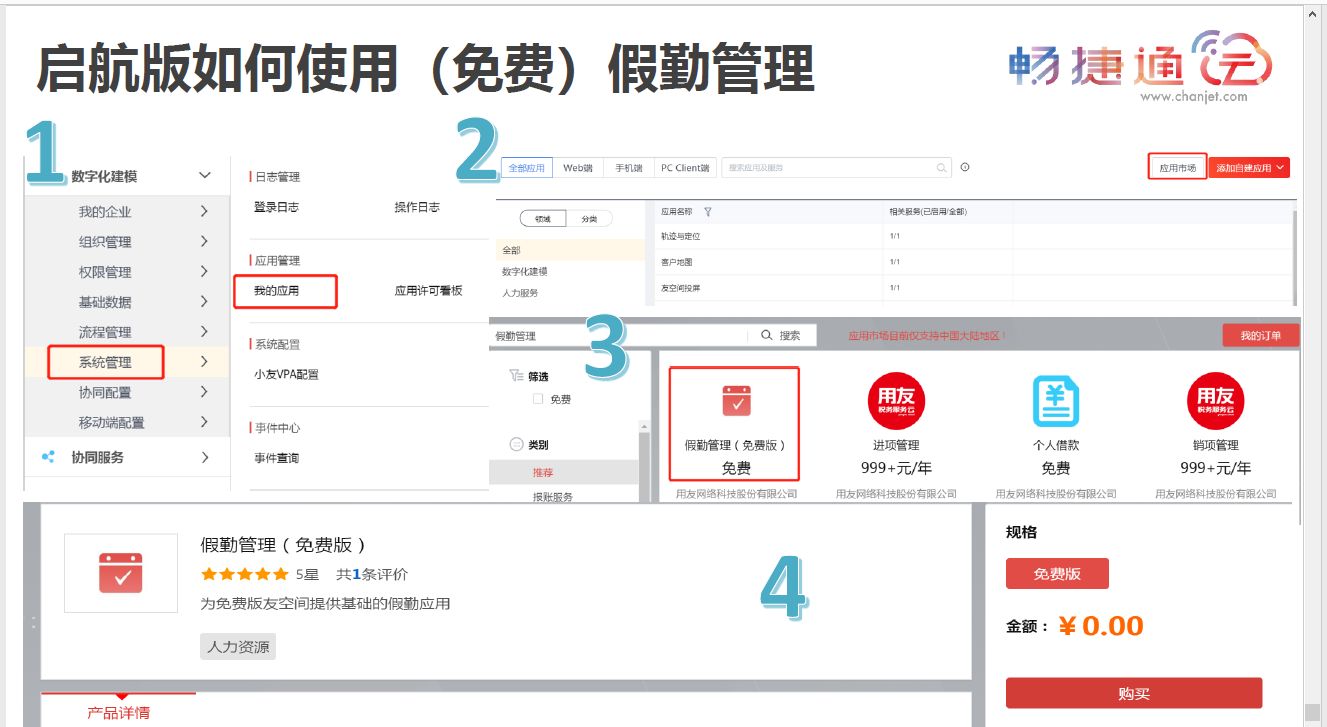Select the Web端 tab
Image resolution: width=1327 pixels, height=727 pixels.
pyautogui.click(x=578, y=168)
